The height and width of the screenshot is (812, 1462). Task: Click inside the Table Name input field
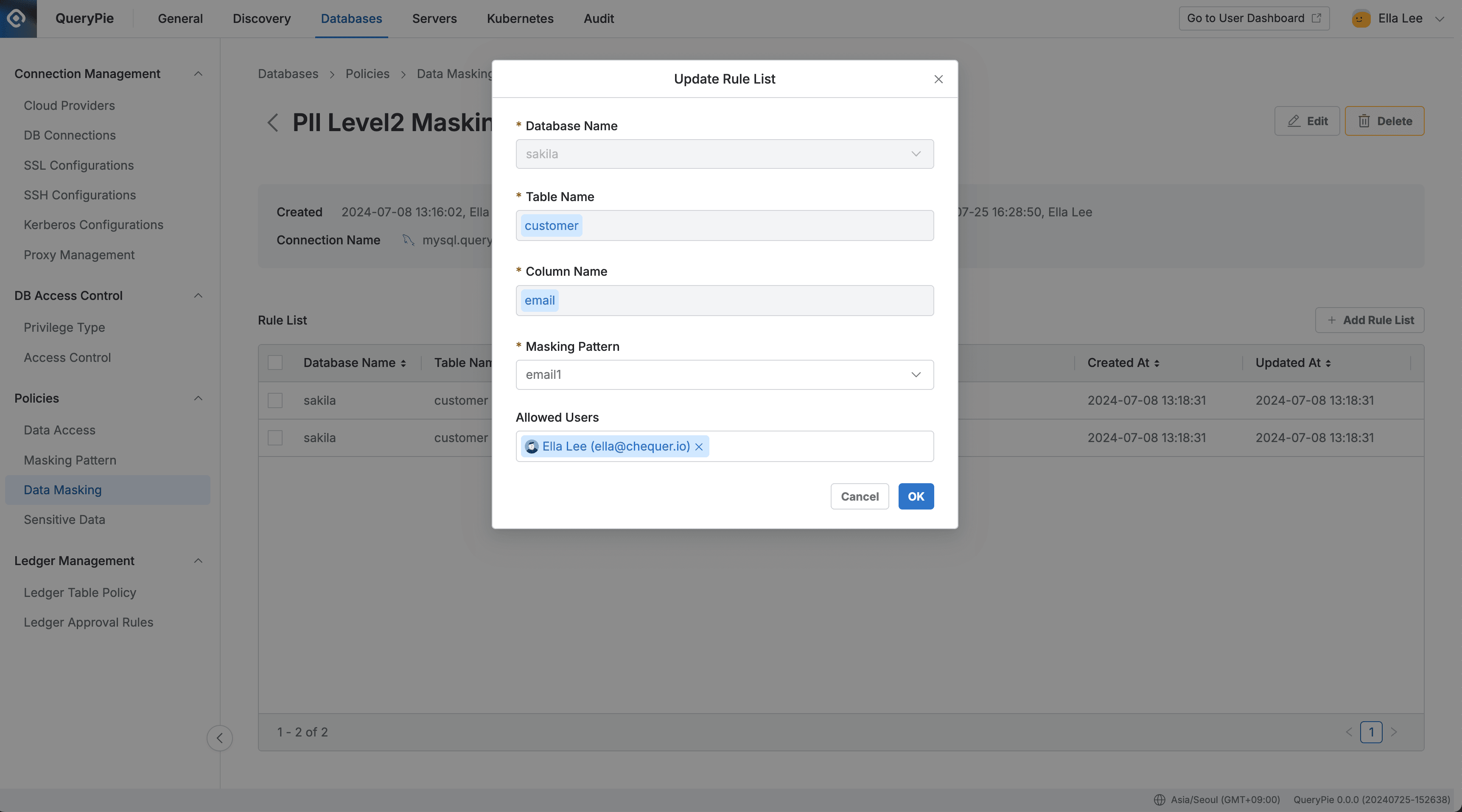click(x=724, y=225)
